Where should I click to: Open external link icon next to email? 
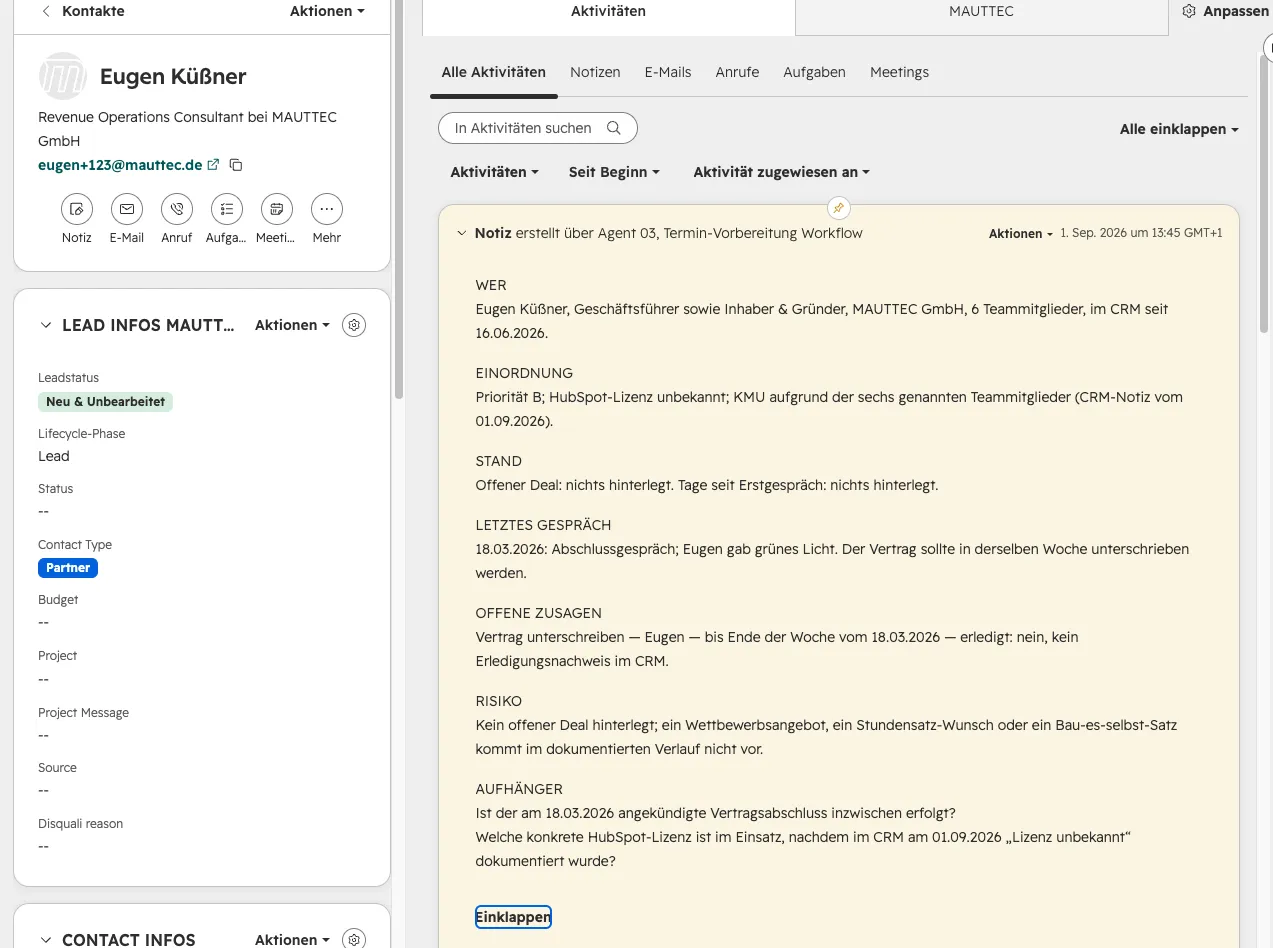point(213,164)
